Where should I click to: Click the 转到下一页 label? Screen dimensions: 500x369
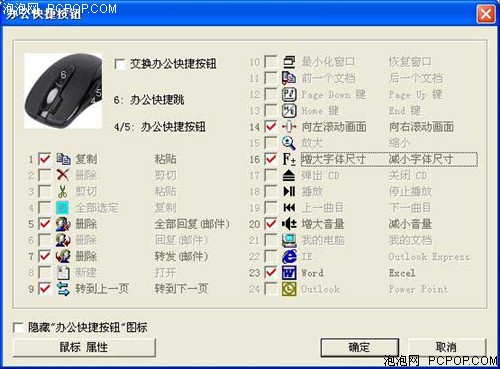pyautogui.click(x=181, y=289)
